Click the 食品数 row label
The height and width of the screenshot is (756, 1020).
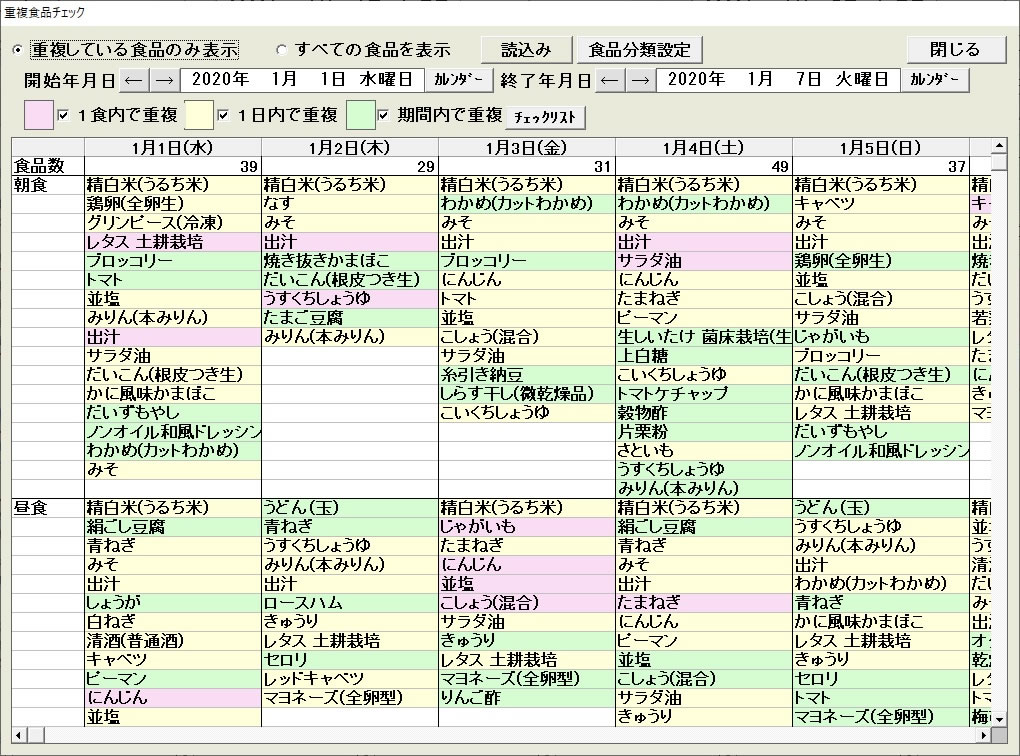48,167
